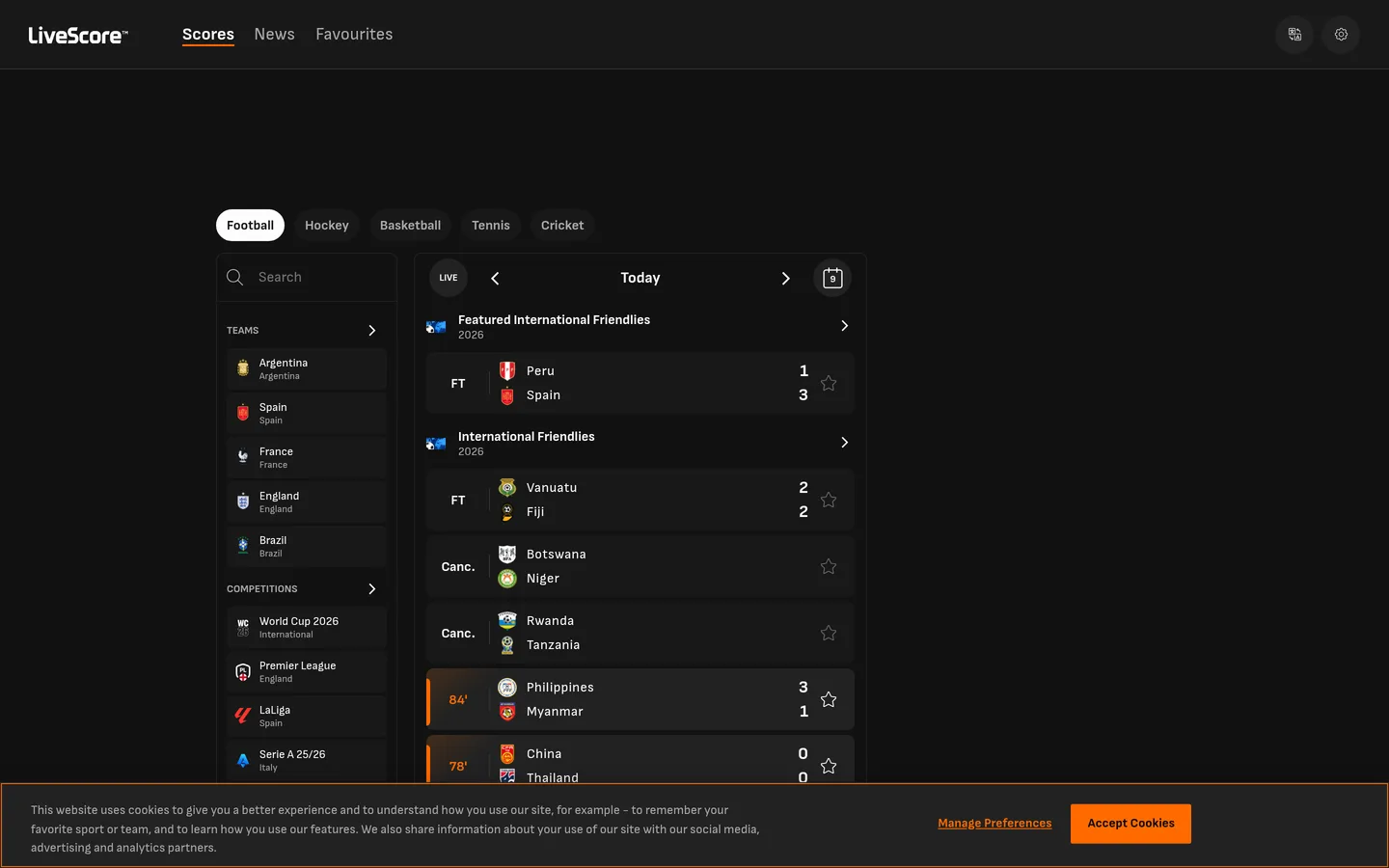Image resolution: width=1389 pixels, height=868 pixels.
Task: Open the Favourites tab
Action: pos(354,35)
